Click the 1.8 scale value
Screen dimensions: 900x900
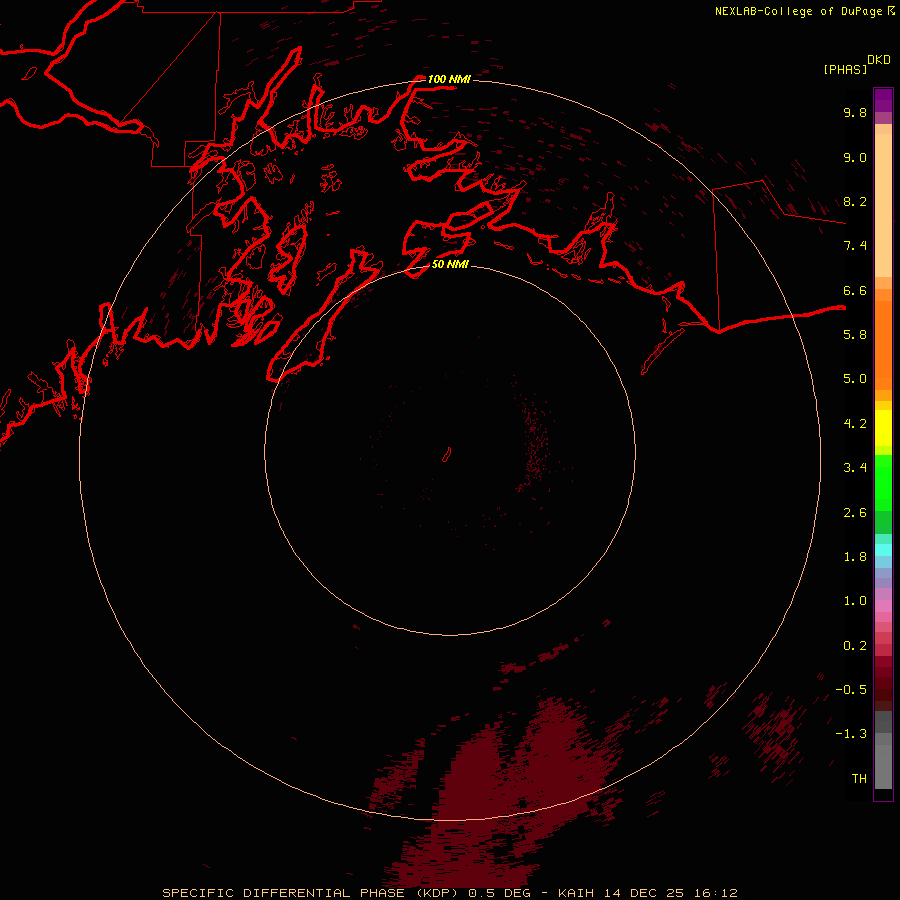coord(855,557)
